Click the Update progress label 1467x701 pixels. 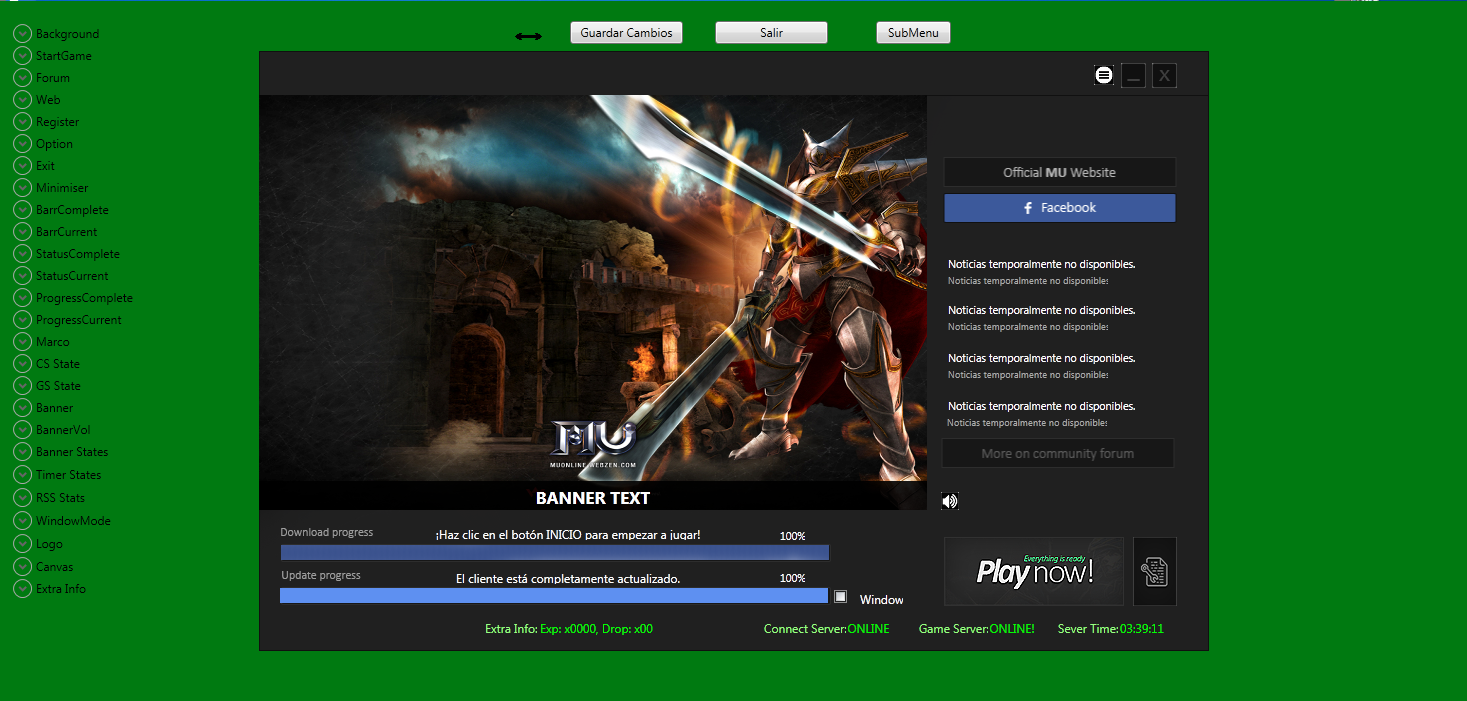[x=321, y=575]
